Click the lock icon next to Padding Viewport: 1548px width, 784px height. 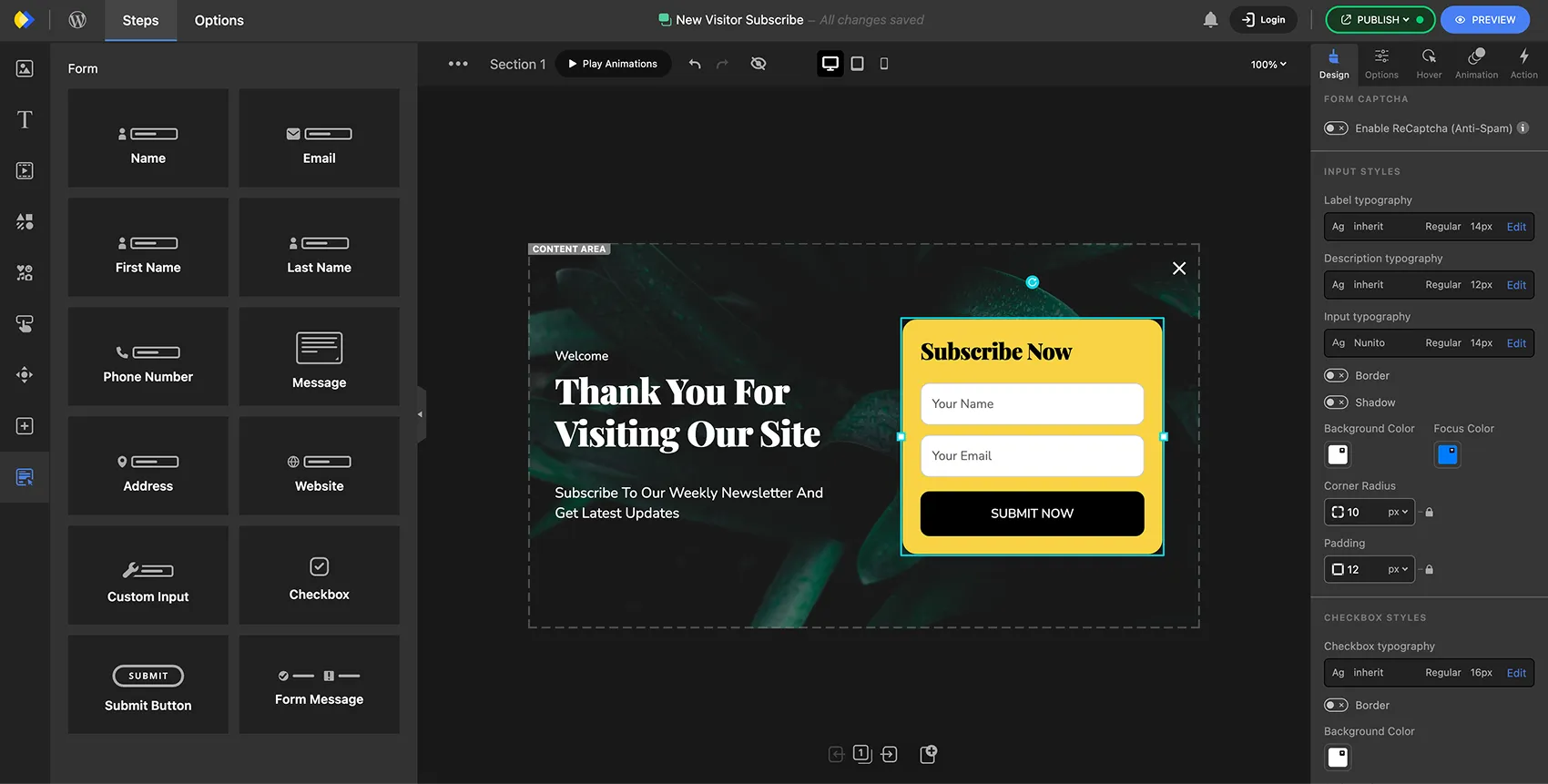tap(1429, 570)
